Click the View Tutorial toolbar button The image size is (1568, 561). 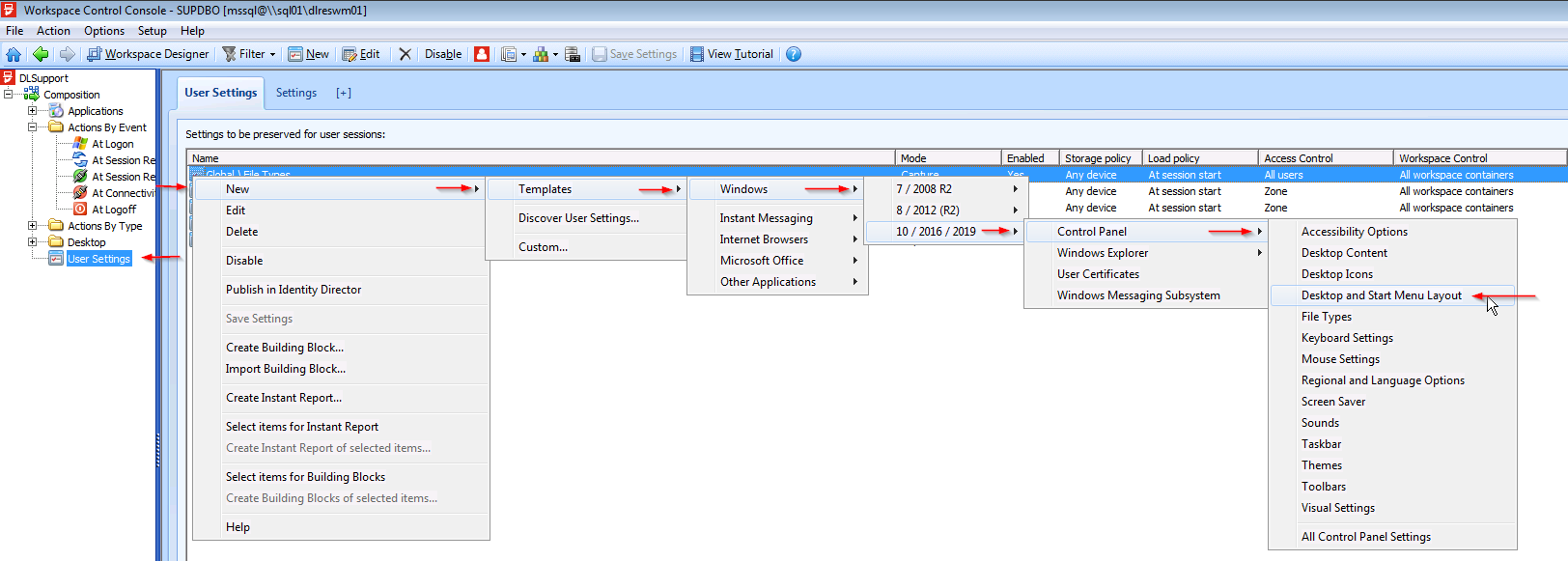tap(731, 54)
